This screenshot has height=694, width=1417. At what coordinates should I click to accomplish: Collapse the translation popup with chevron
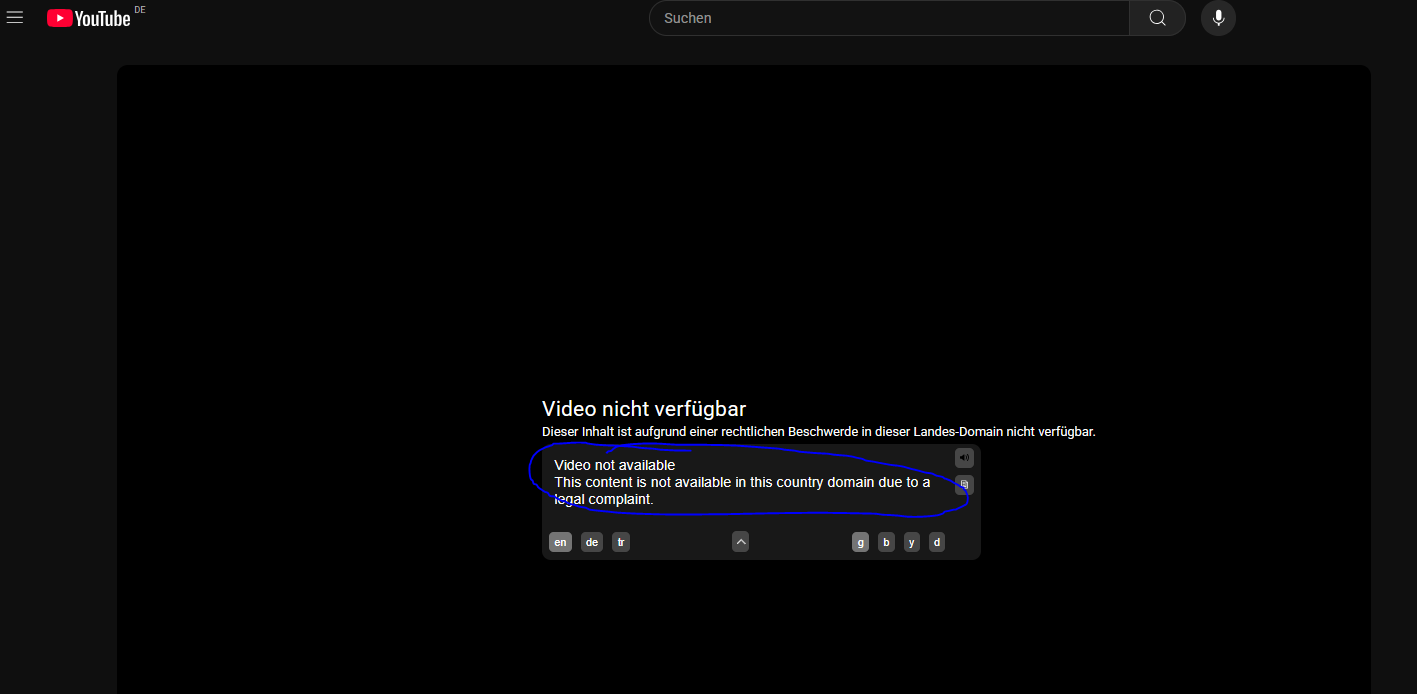point(740,542)
